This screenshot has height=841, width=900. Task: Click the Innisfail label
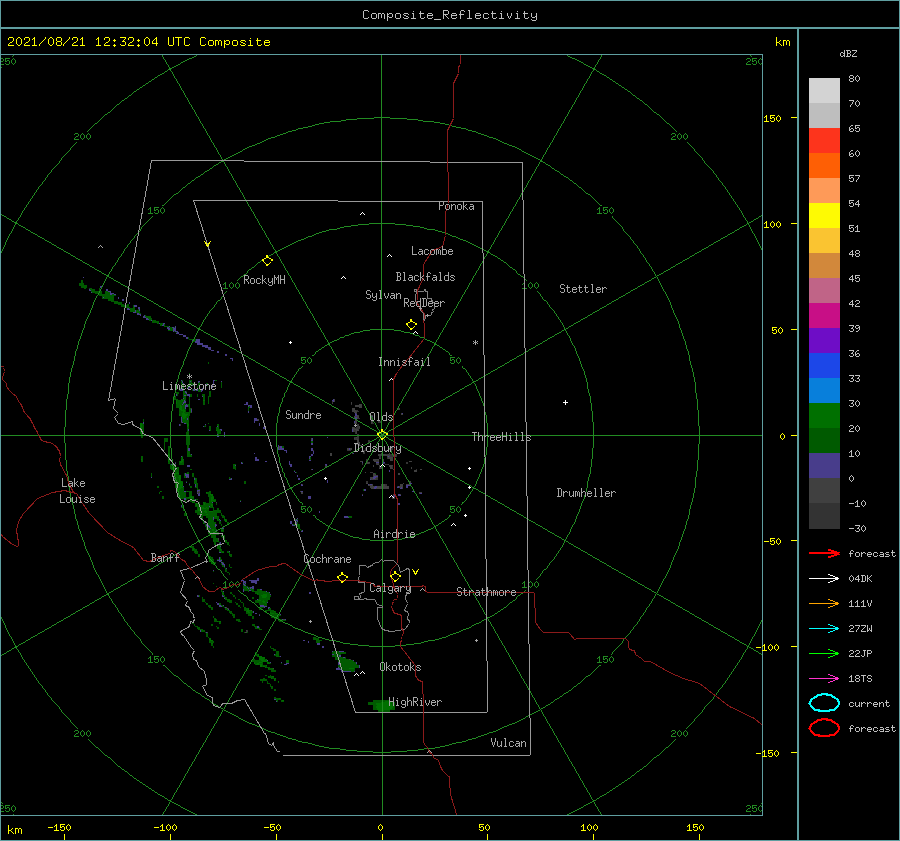[x=404, y=362]
